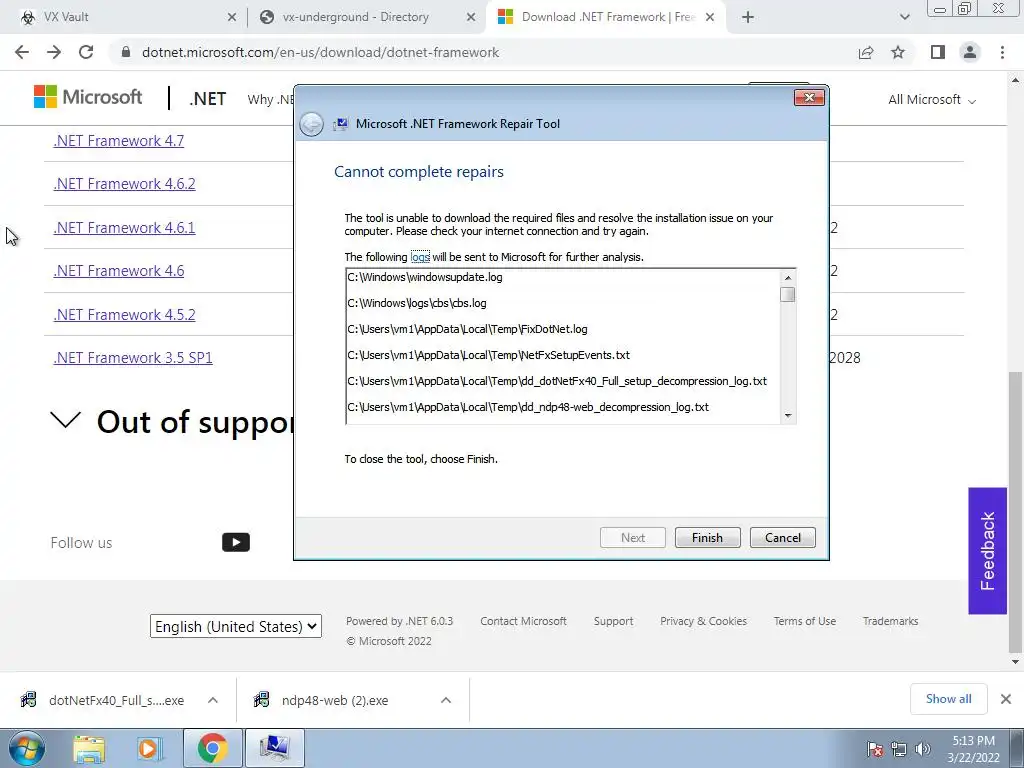Click the page vertical scrollbar thumb
The image size is (1024, 768).
[x=1016, y=513]
